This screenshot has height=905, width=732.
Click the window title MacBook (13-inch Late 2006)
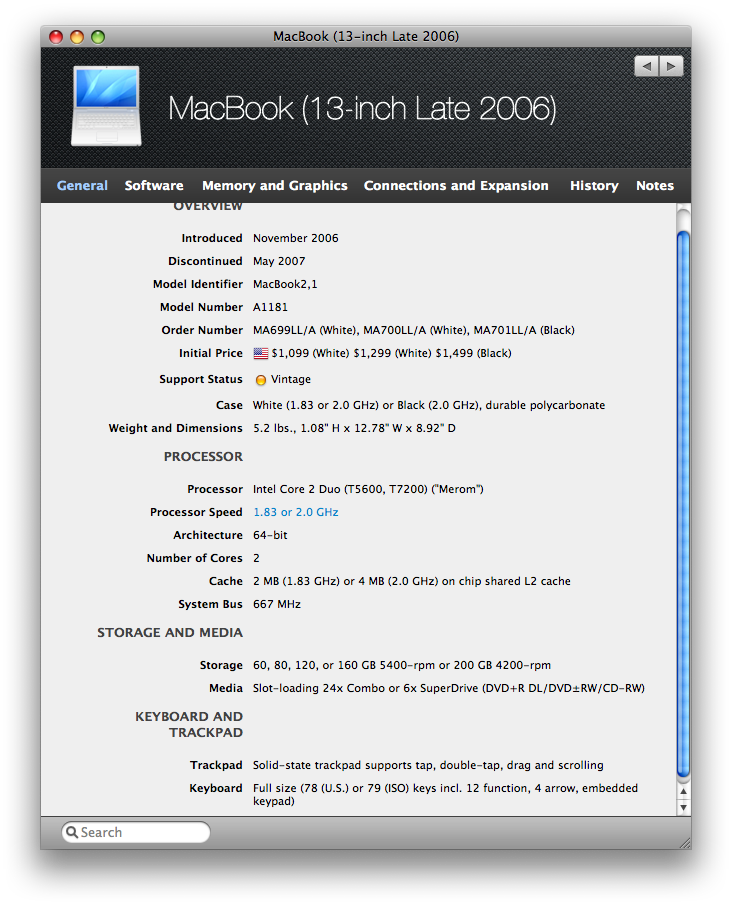[x=366, y=36]
